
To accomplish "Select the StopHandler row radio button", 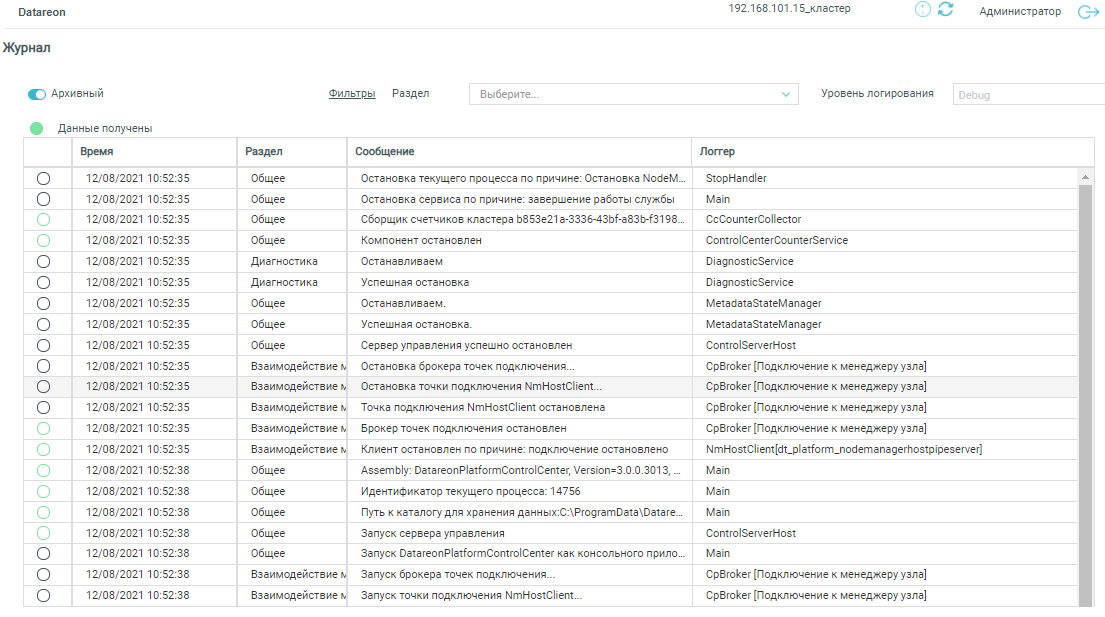I will (x=43, y=178).
